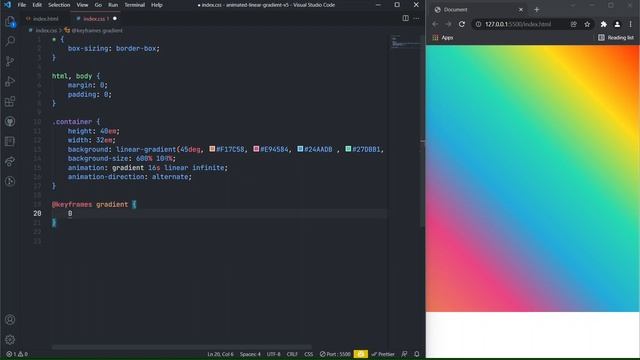Change line ending via CRLF
This screenshot has height=360, width=640.
click(x=292, y=354)
